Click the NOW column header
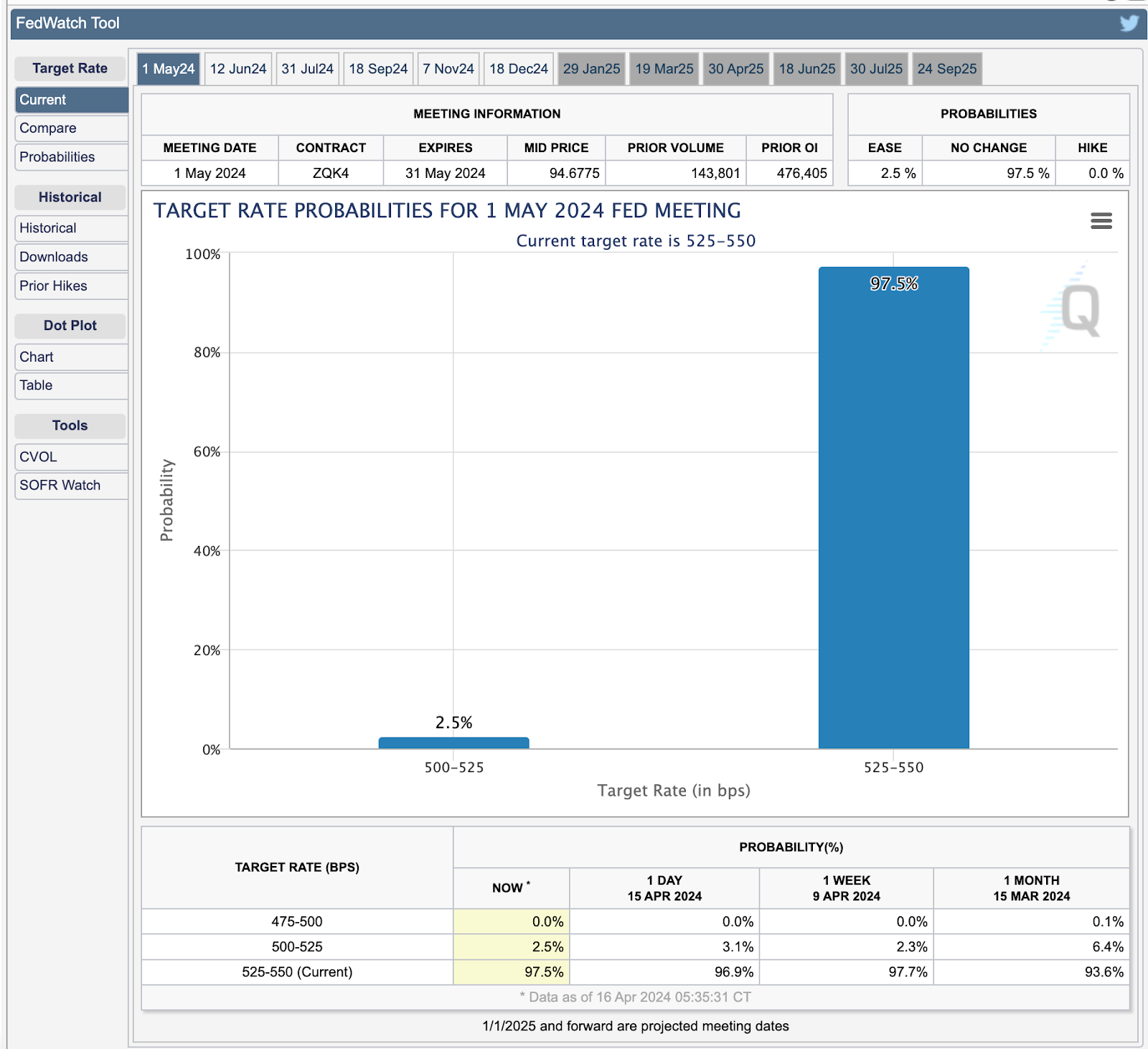The height and width of the screenshot is (1049, 1148). pyautogui.click(x=511, y=888)
